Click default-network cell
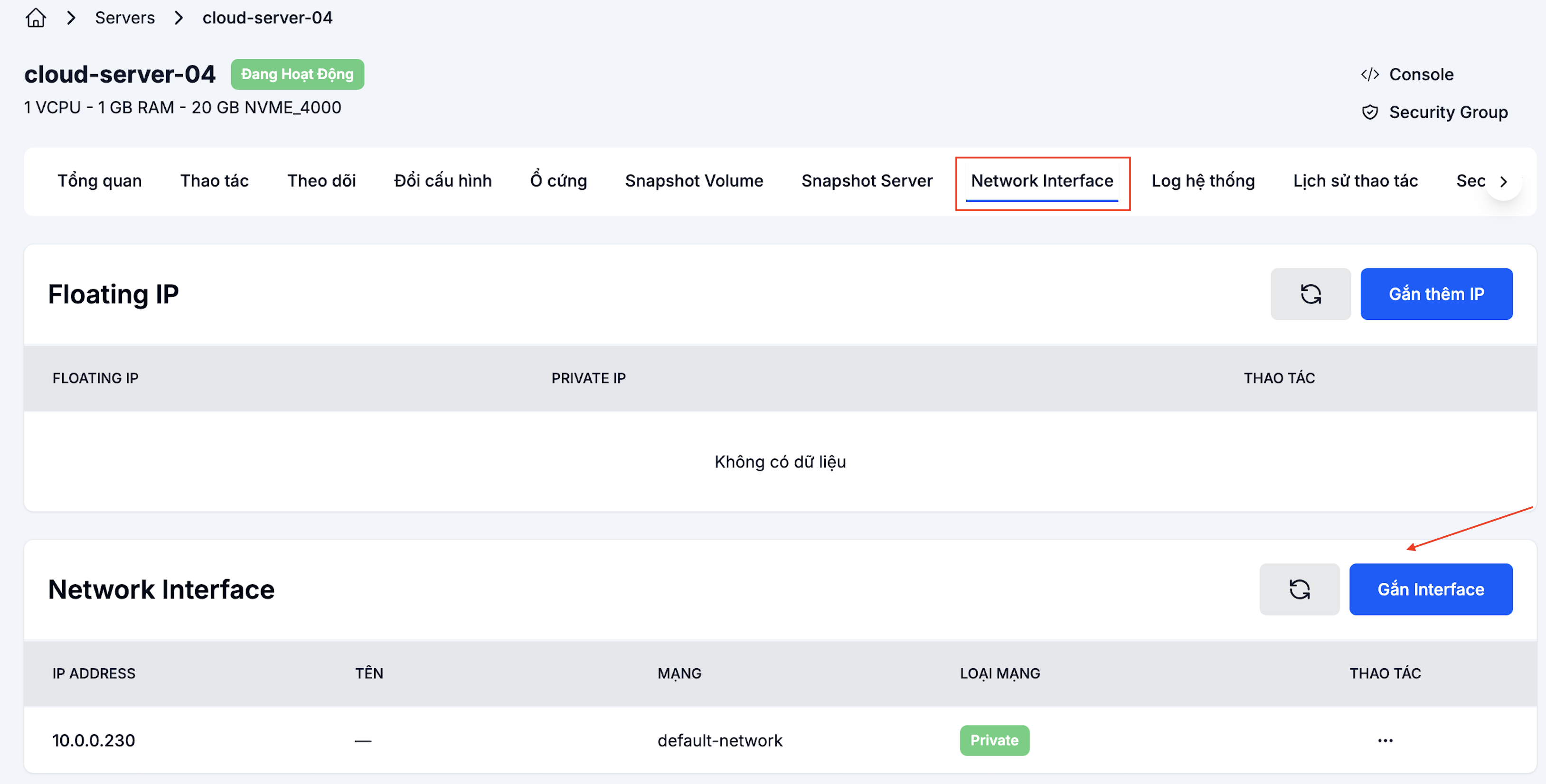The width and height of the screenshot is (1546, 784). tap(720, 740)
